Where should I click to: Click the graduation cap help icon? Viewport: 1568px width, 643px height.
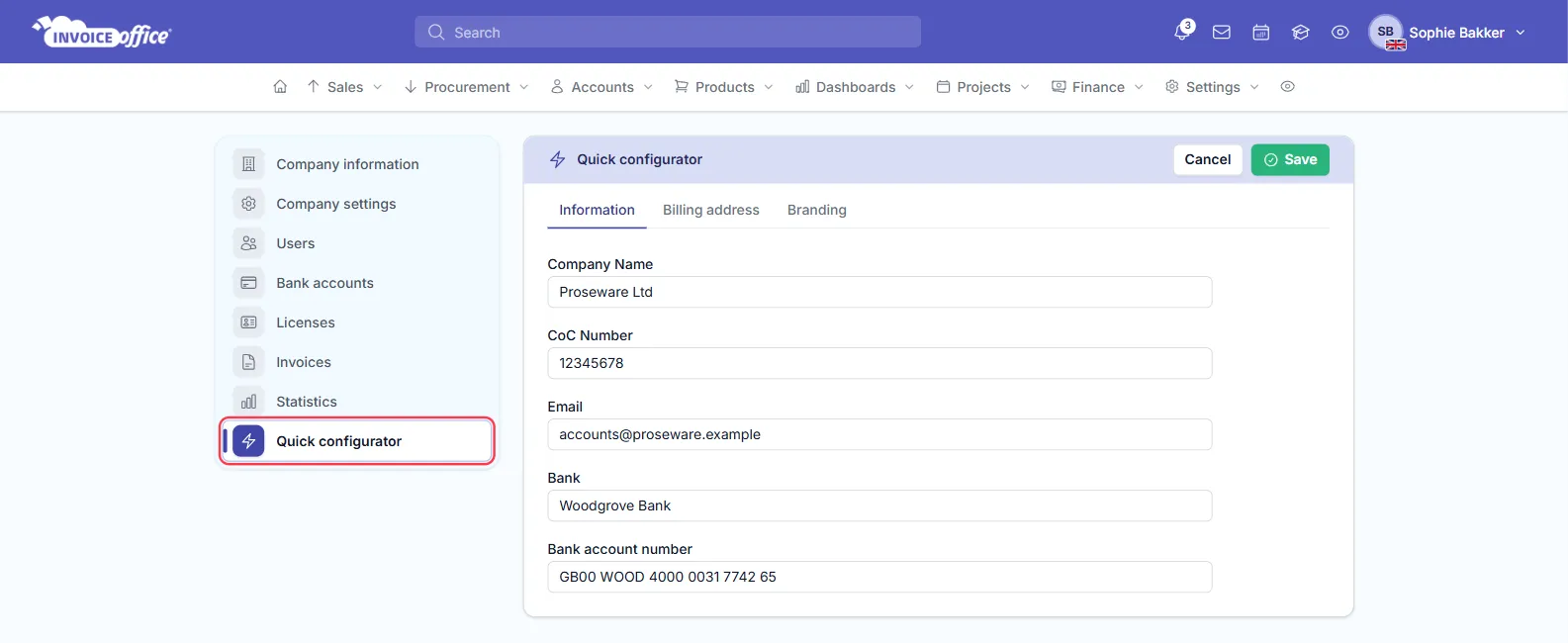1301,33
